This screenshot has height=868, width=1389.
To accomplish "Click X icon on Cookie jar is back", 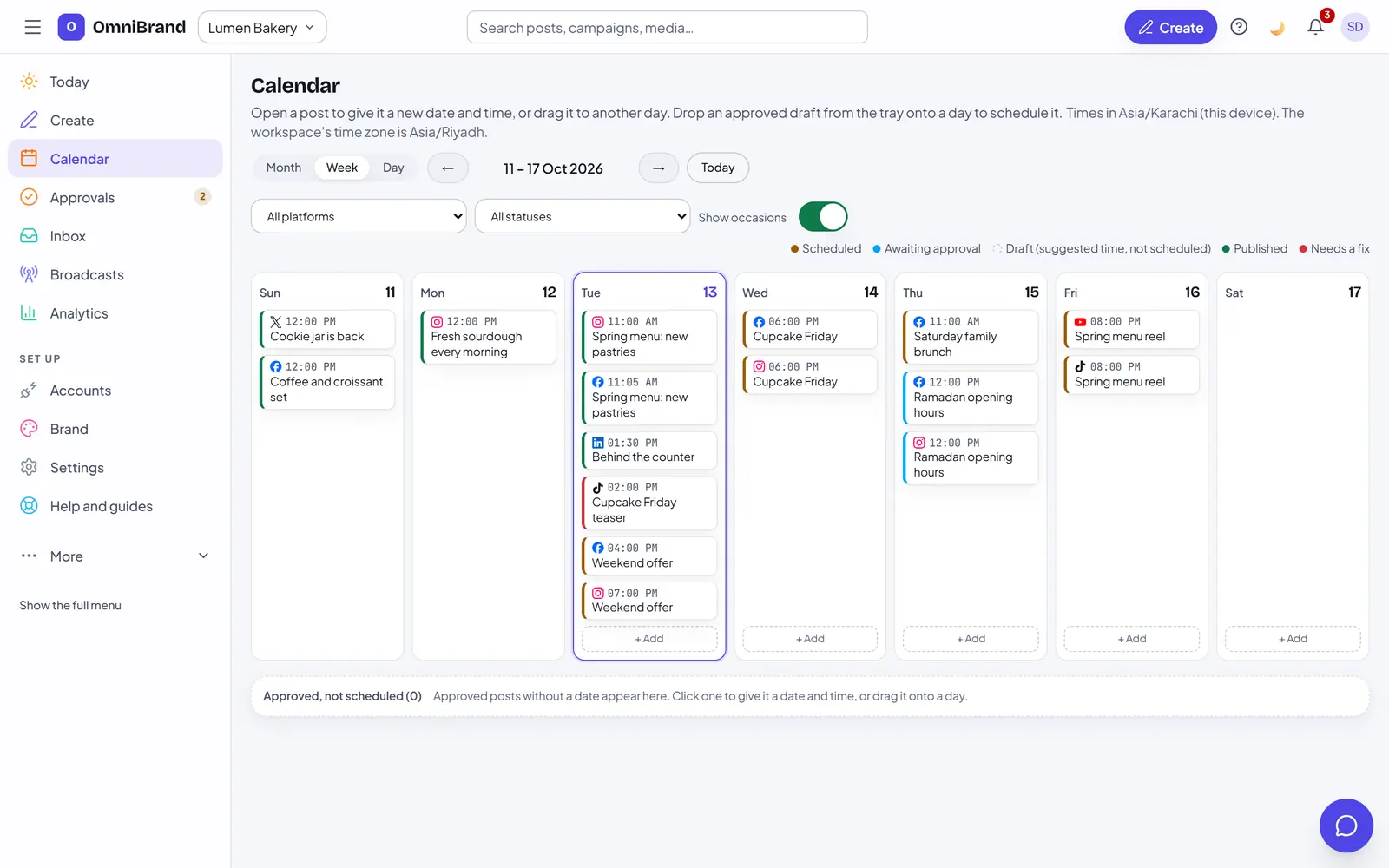I will (x=276, y=321).
